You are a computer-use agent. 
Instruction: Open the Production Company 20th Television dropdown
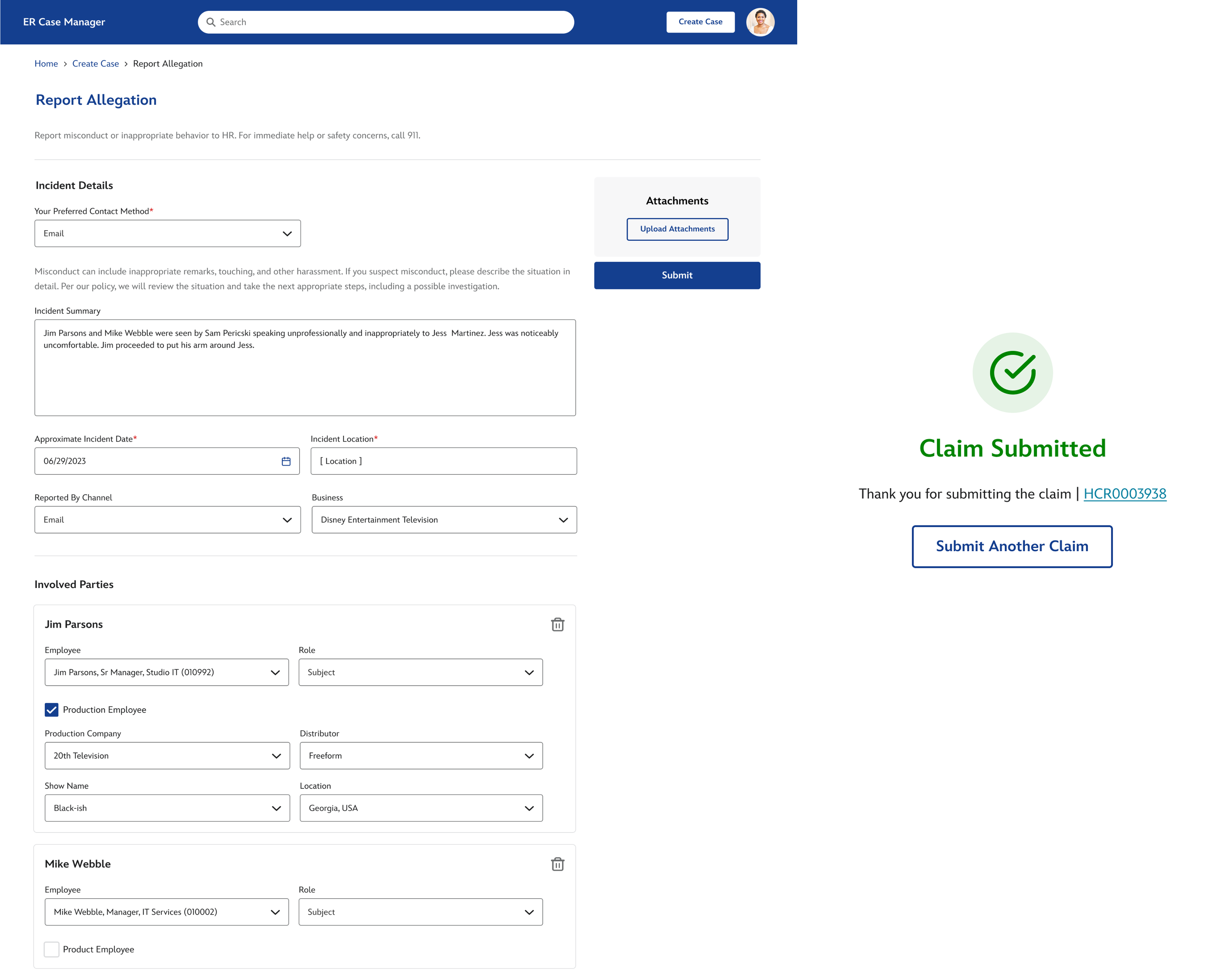167,755
